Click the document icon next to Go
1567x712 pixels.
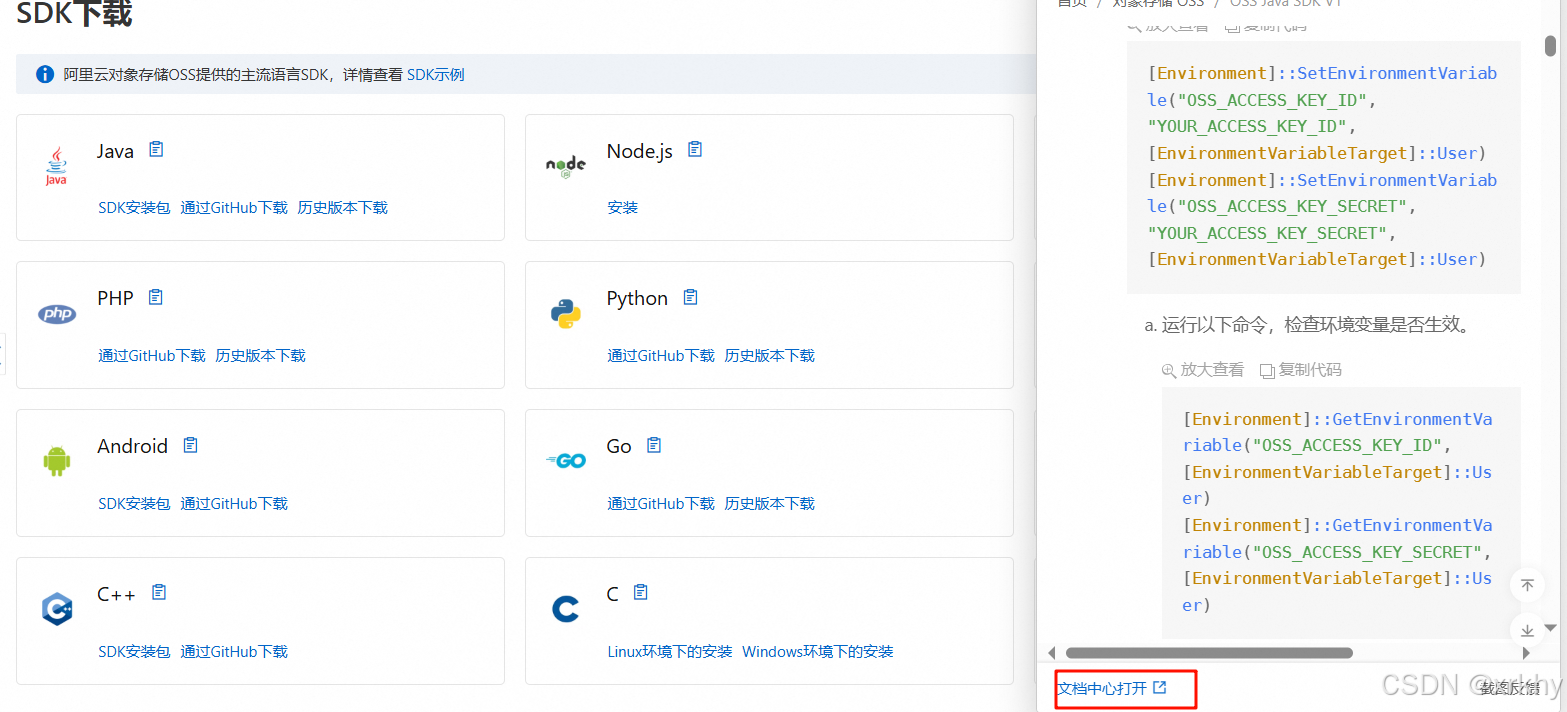pyautogui.click(x=654, y=445)
